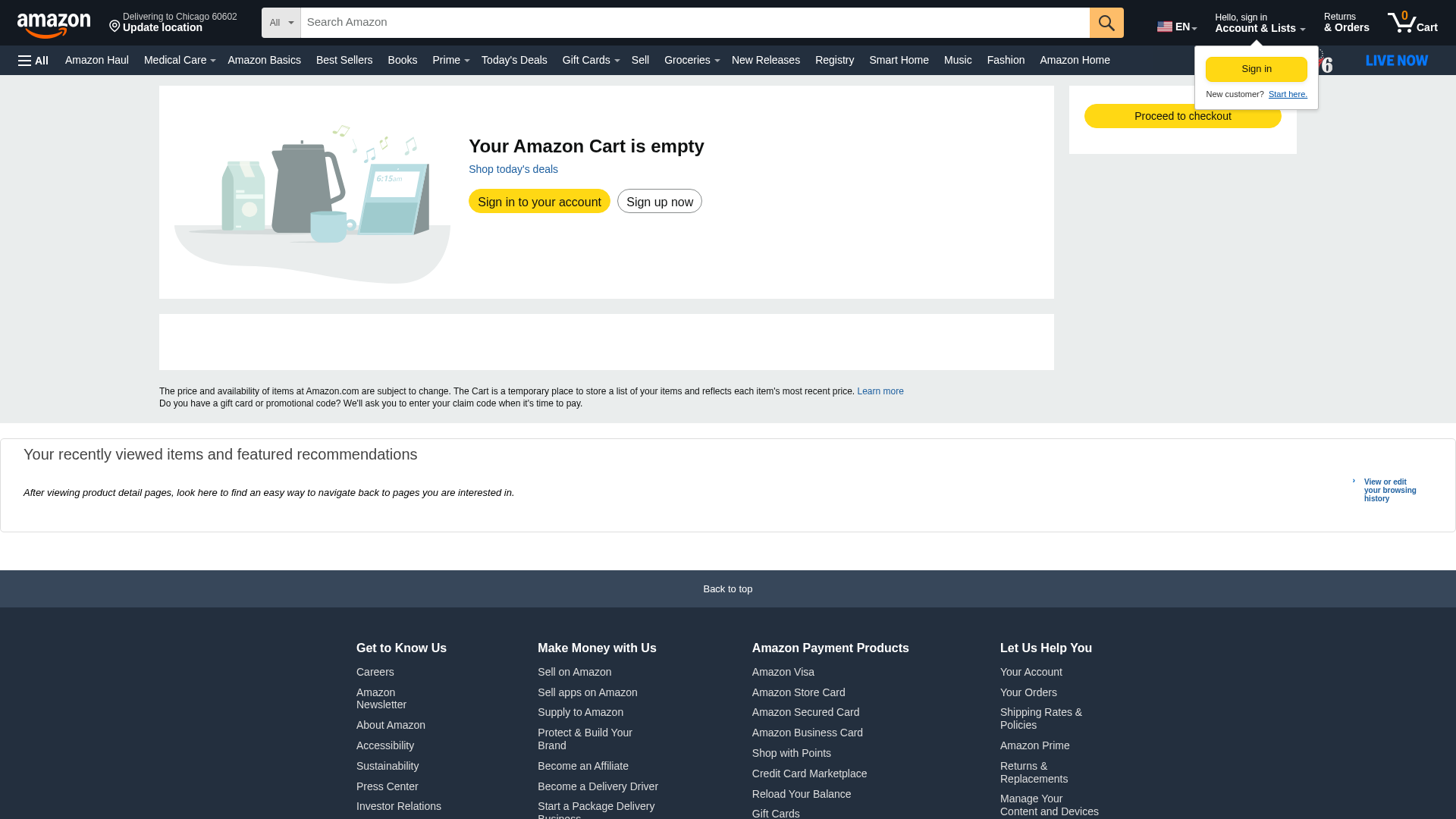Click the empty cart illustration
Viewport: 1456px width, 819px height.
click(x=312, y=203)
